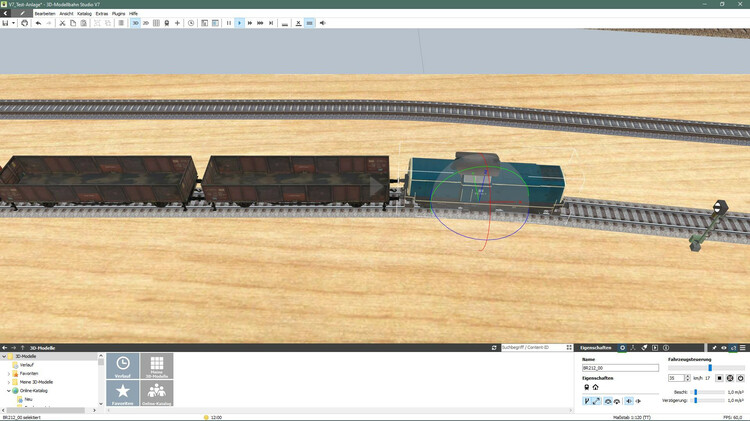This screenshot has width=750, height=421.
Task: Toggle the sound speaker icon
Action: pyautogui.click(x=323, y=23)
